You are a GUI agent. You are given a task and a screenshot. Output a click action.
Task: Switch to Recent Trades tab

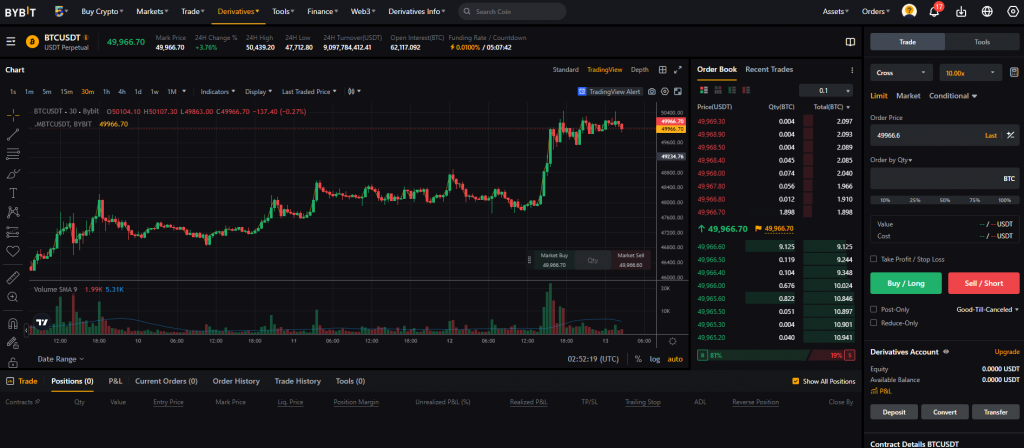point(769,70)
